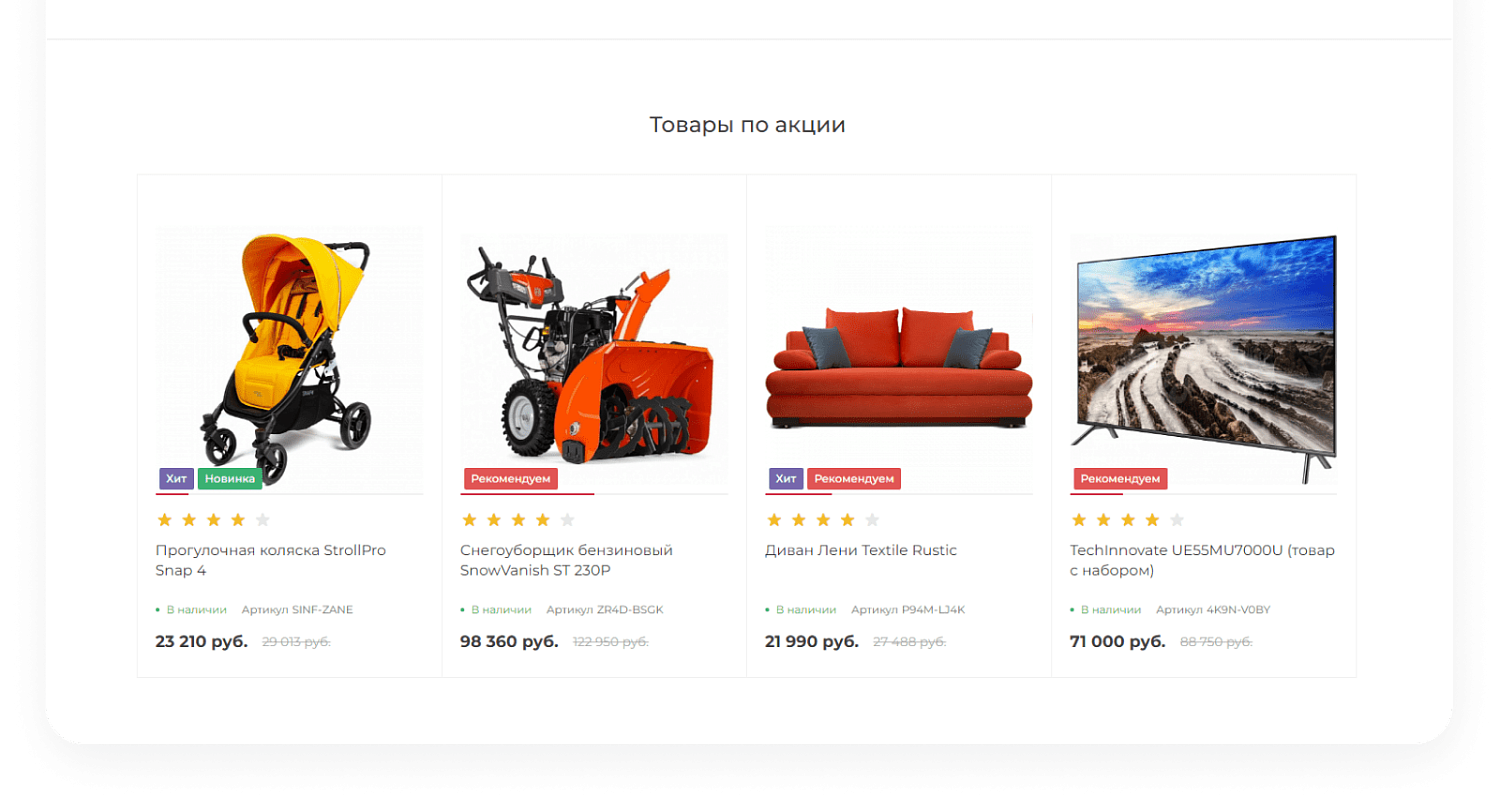
Task: Click the Рекомендуем badge on the sofa card
Action: tap(854, 479)
